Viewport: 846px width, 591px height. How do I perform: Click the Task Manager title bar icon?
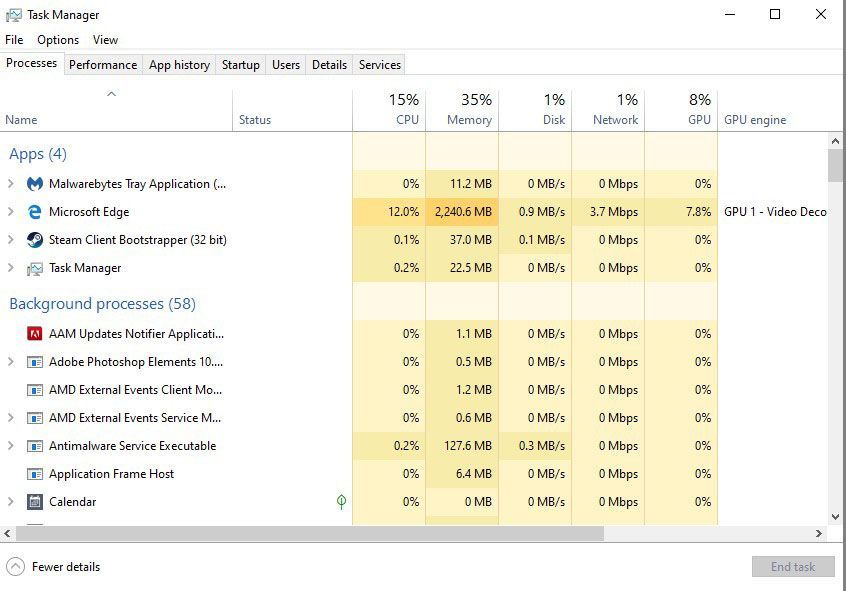point(13,15)
